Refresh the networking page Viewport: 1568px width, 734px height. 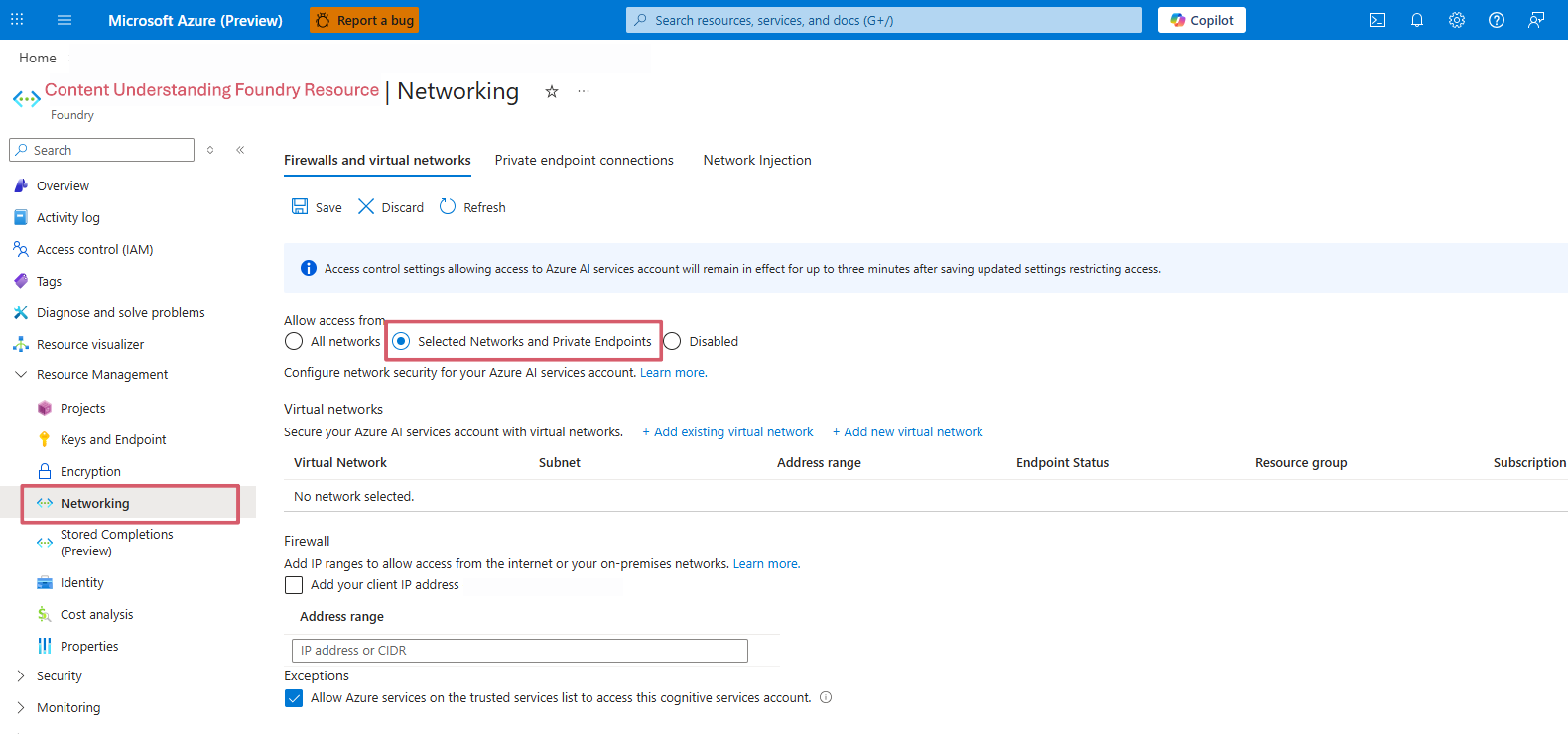coord(472,207)
